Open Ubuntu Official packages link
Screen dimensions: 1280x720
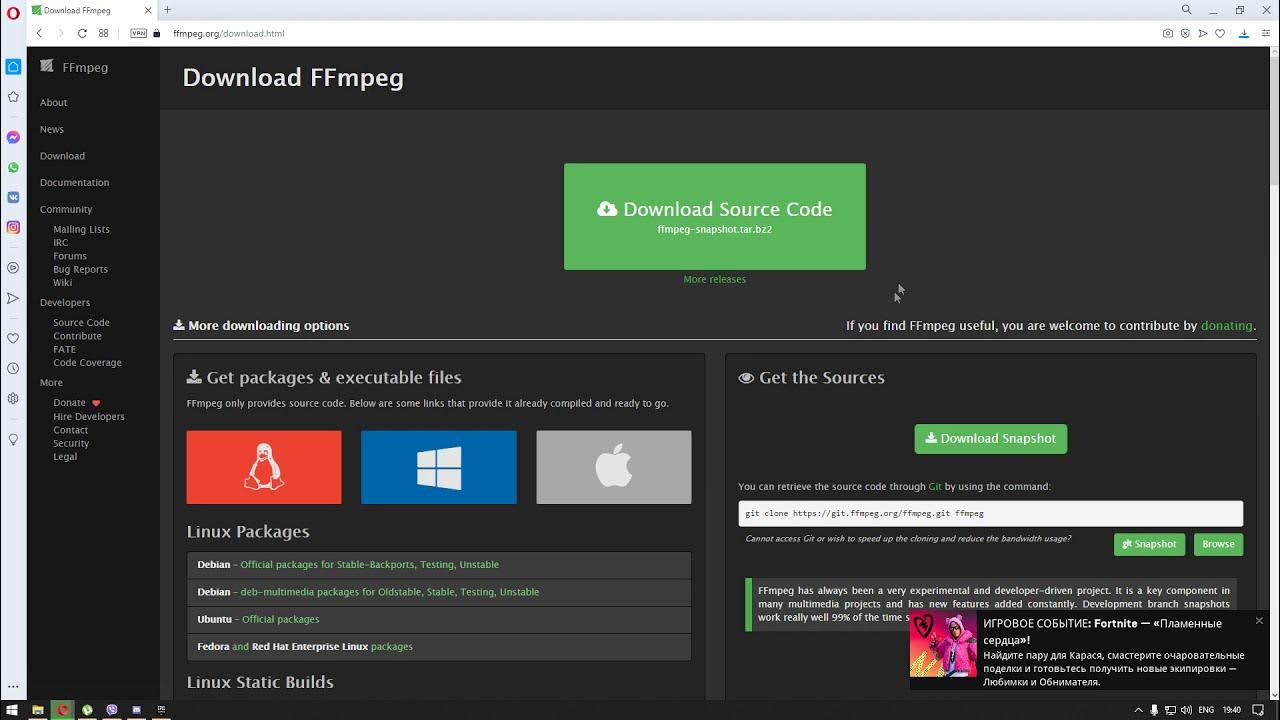(x=280, y=619)
